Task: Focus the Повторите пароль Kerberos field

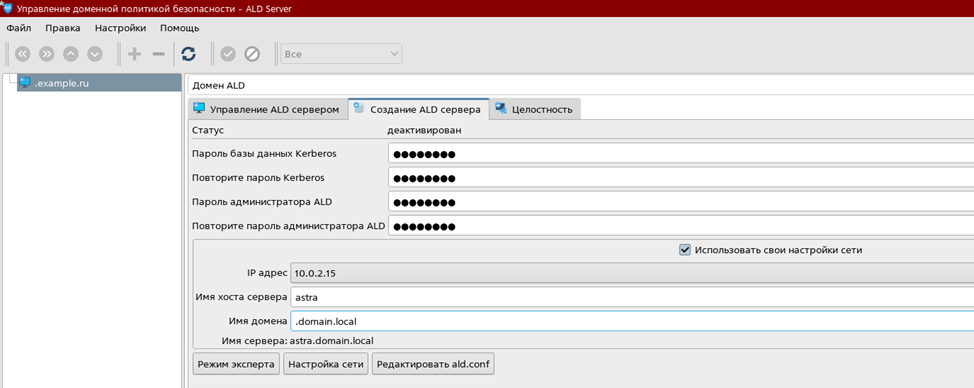Action: tap(680, 178)
